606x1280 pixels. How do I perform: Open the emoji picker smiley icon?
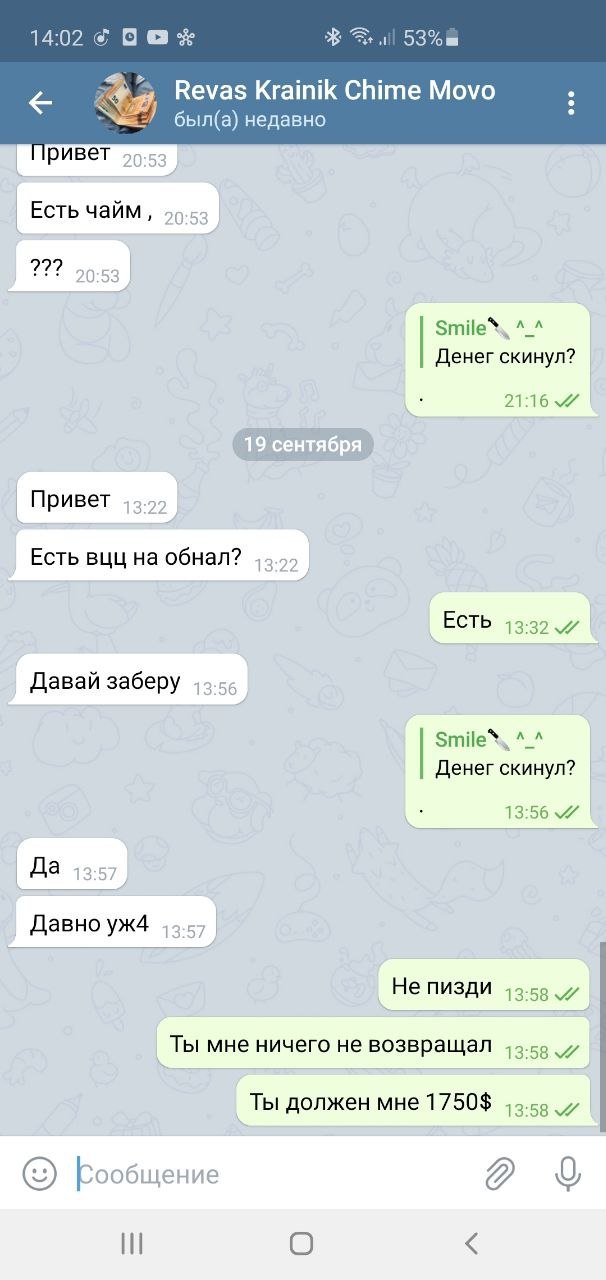39,1173
